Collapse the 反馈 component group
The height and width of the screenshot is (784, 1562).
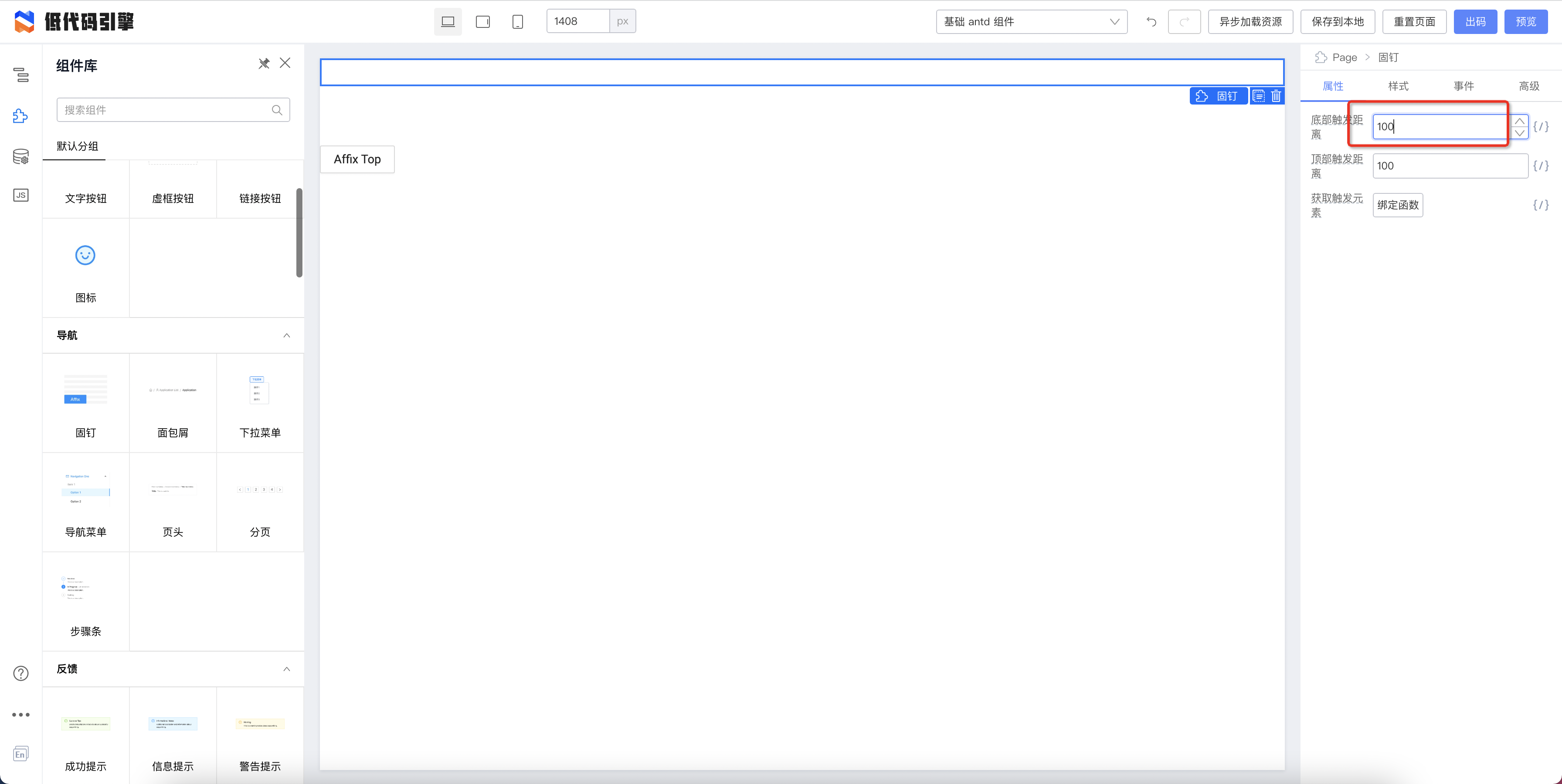tap(286, 669)
